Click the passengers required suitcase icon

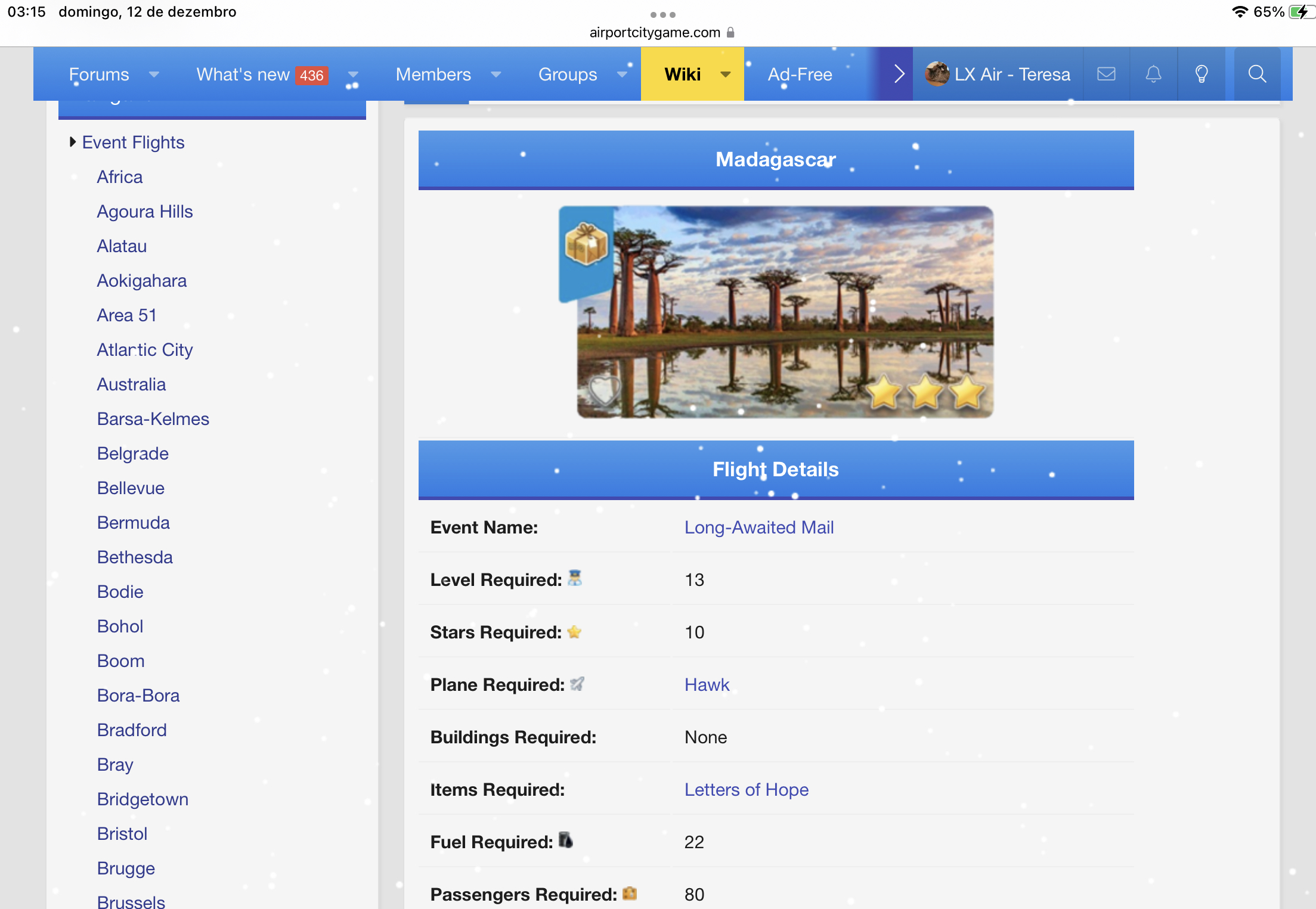tap(630, 894)
